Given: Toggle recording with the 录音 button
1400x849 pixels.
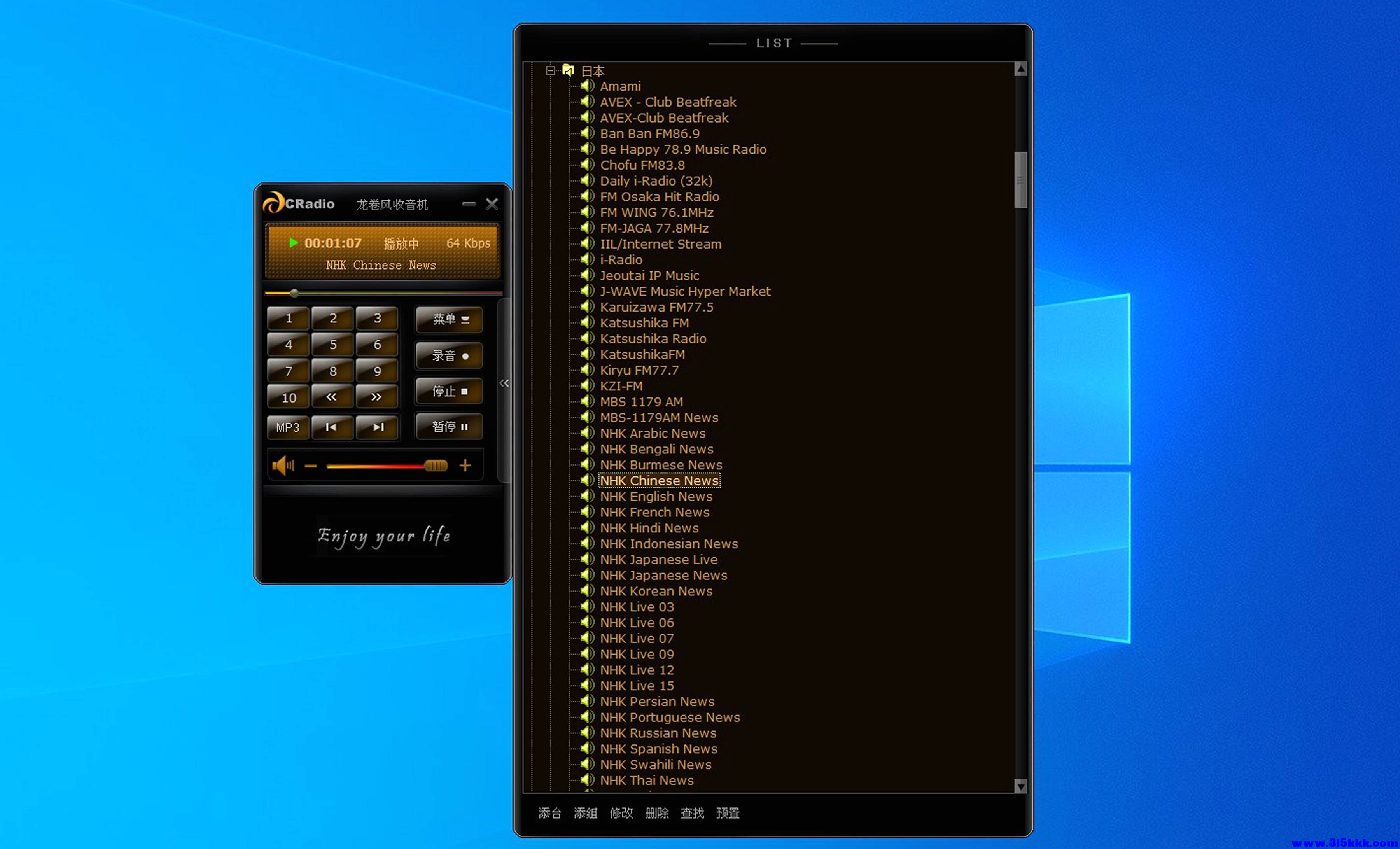Looking at the screenshot, I should point(450,356).
